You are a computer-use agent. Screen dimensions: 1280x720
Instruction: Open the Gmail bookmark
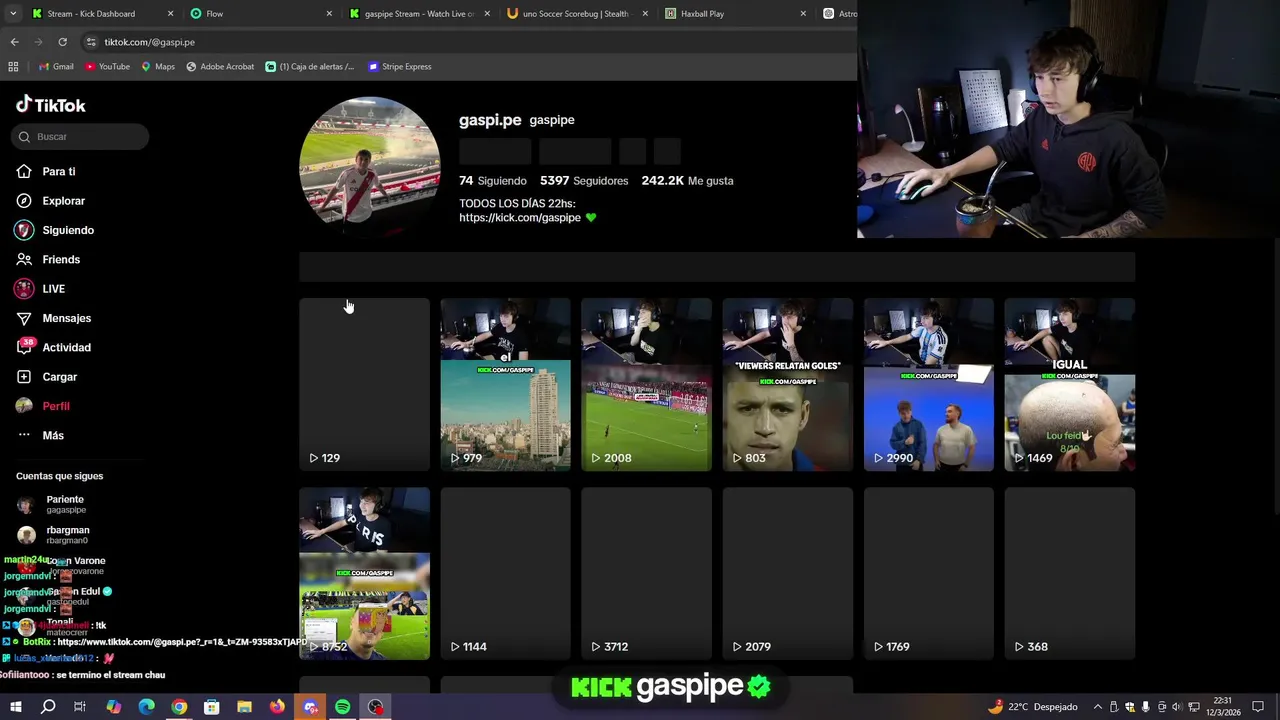click(56, 67)
